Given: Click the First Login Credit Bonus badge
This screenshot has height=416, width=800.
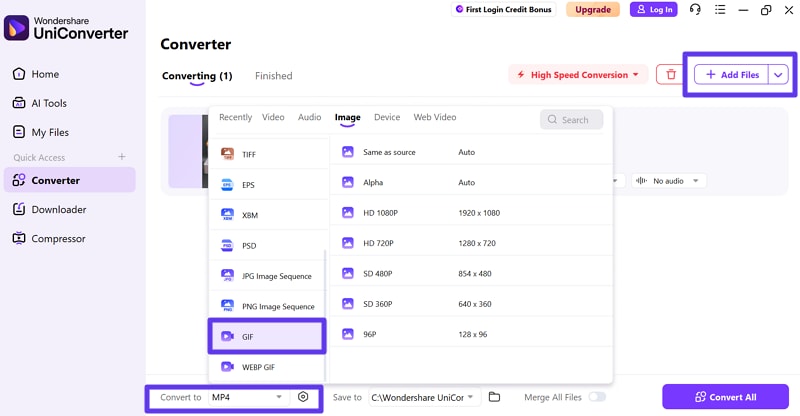Looking at the screenshot, I should point(504,9).
